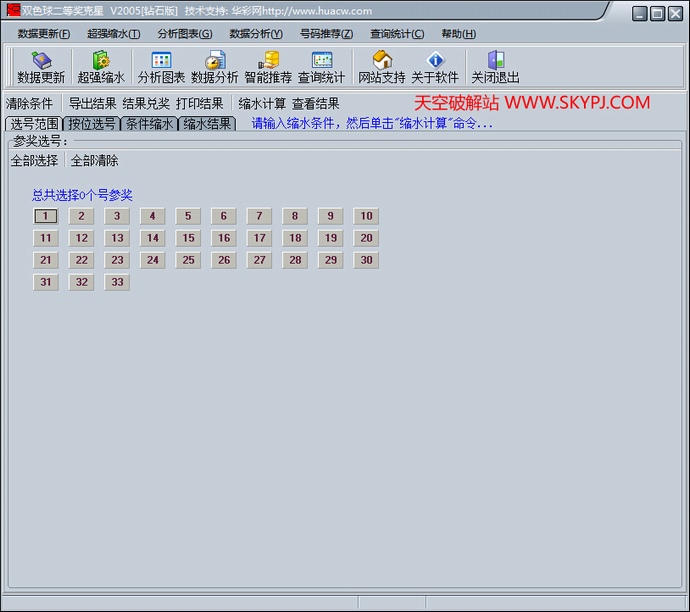Toggle number 7 ball selection

click(259, 216)
